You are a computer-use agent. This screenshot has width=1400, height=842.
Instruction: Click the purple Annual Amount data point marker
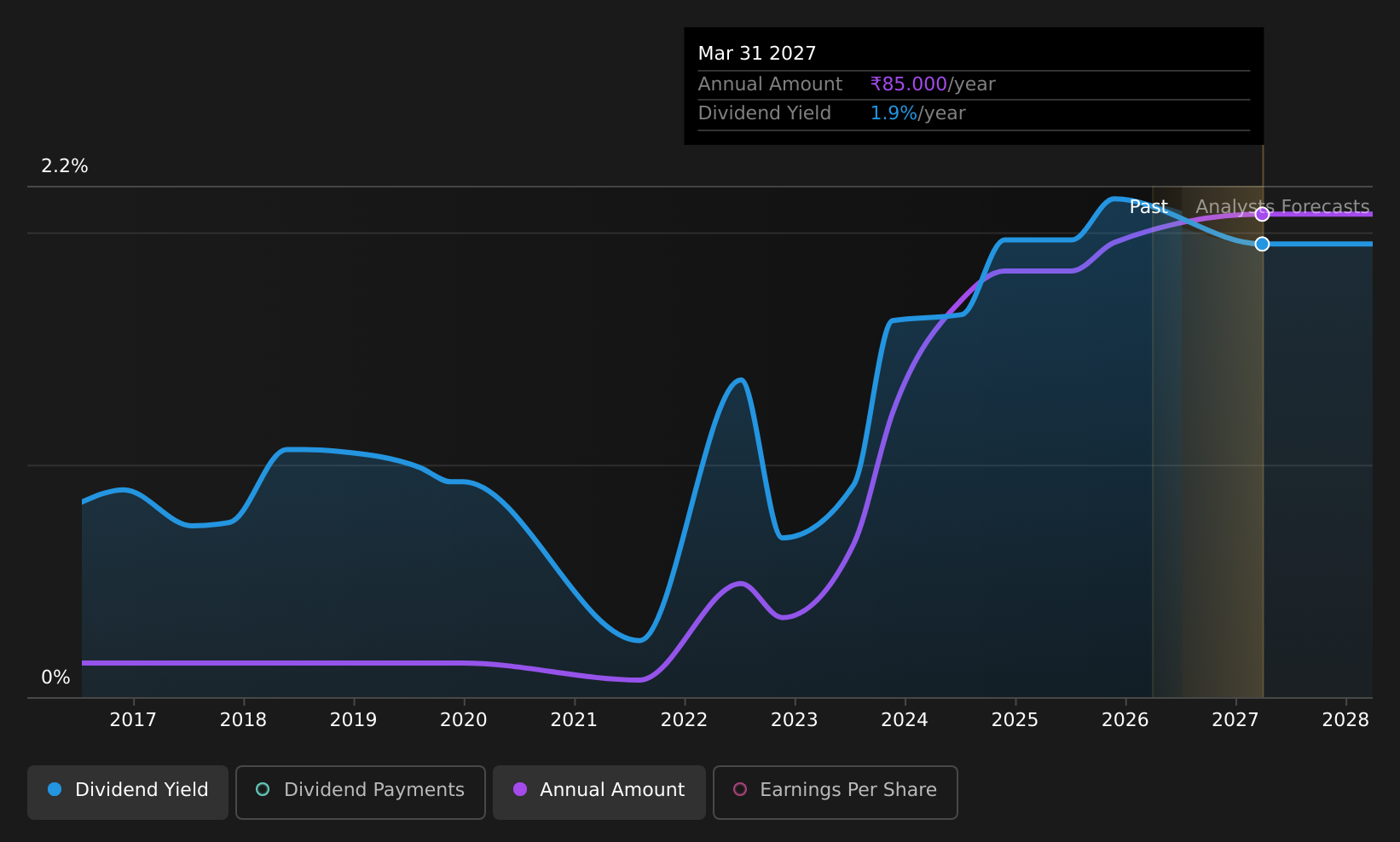(x=1262, y=214)
